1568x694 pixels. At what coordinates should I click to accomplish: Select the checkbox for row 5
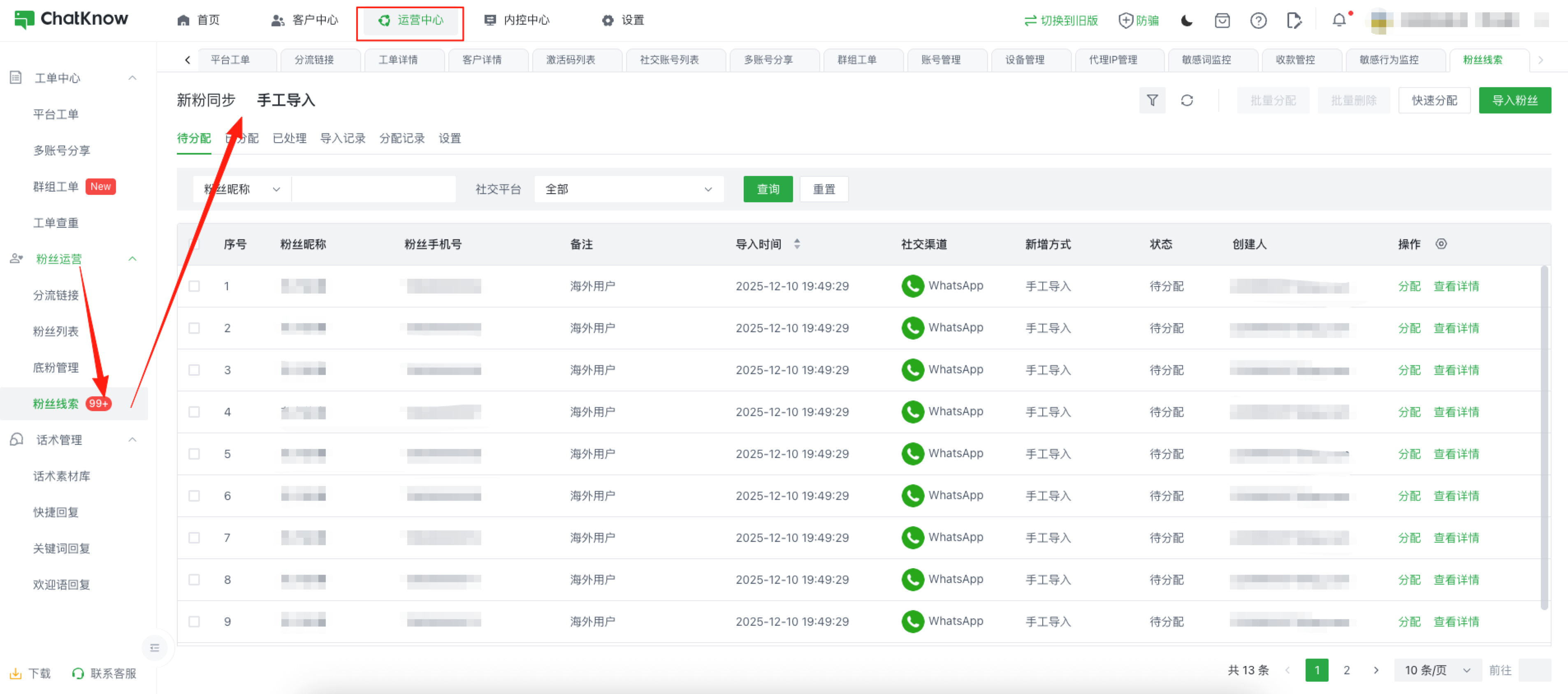(194, 454)
